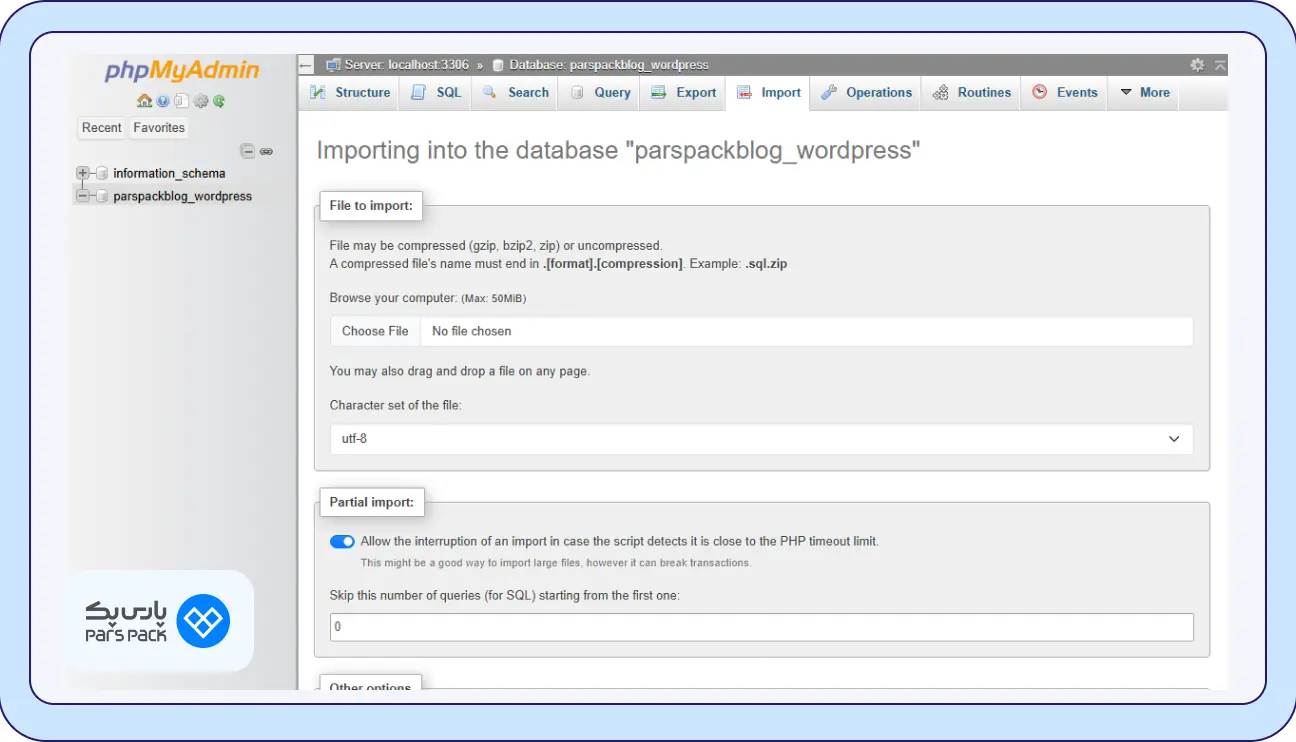Click the link-with-main-panel chain icon
This screenshot has height=742, width=1296.
pos(266,151)
